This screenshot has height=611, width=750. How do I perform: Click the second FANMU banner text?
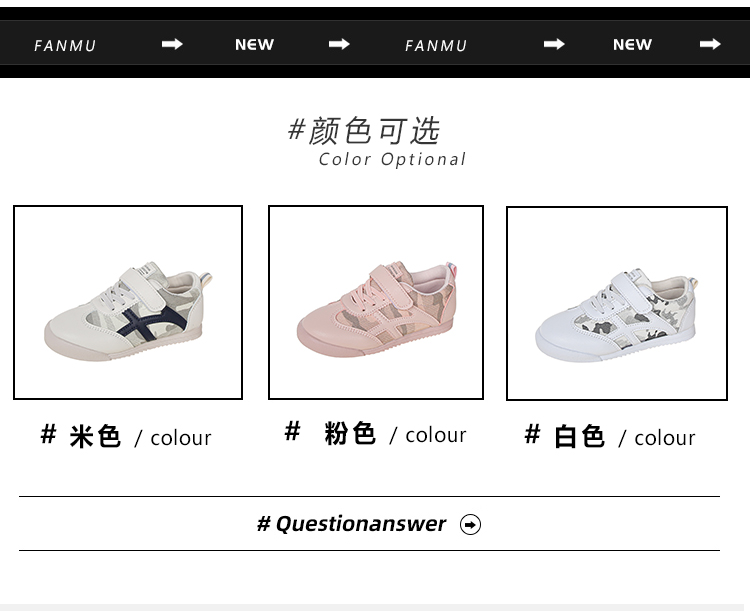coord(436,45)
